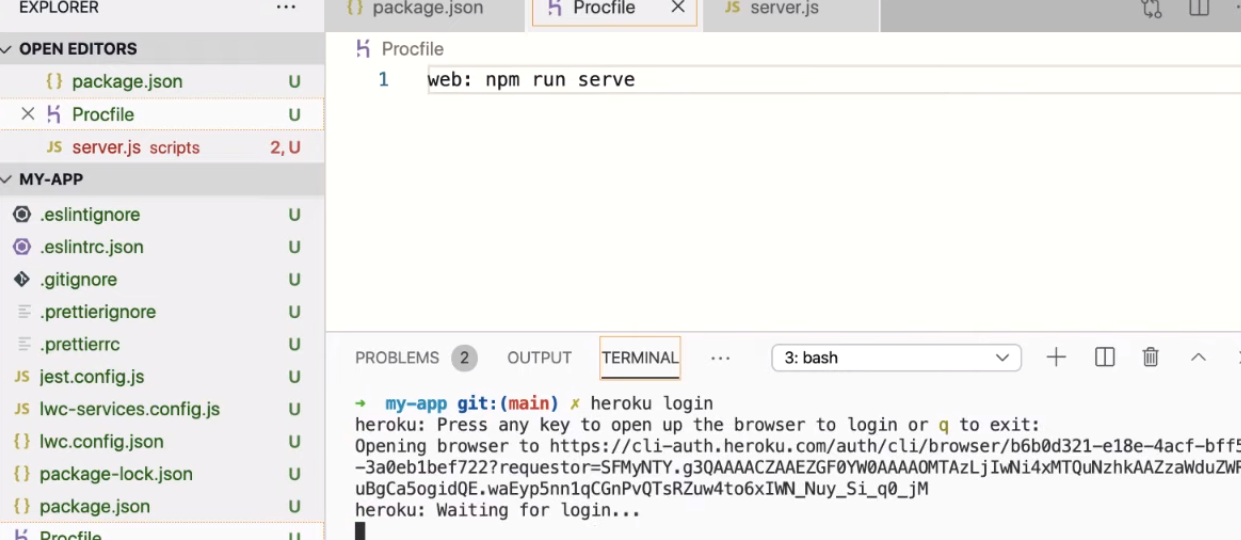Maximize terminal panel with the chevron up
The image size is (1241, 540).
(1198, 357)
